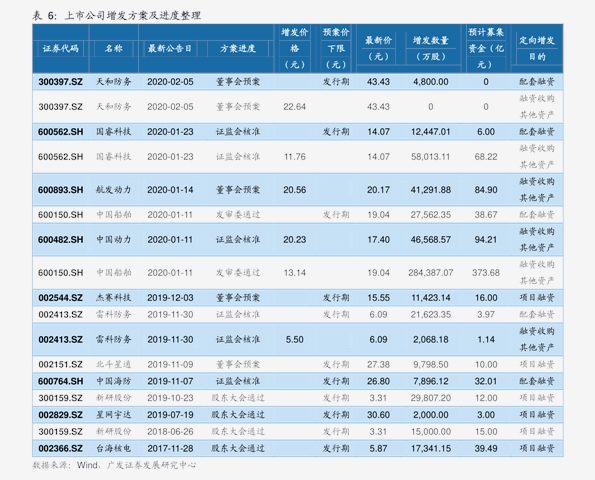
Task: Select the 中国海防 name cell
Action: 113,381
